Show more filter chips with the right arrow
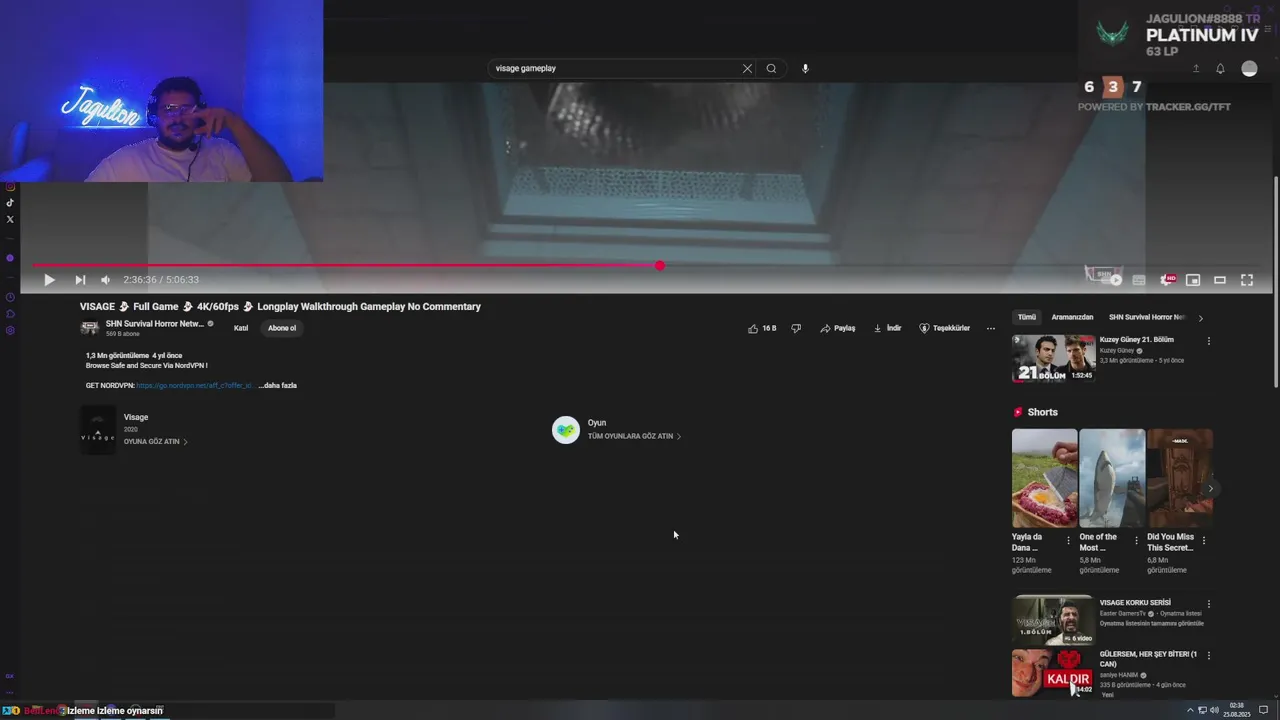Viewport: 1280px width, 720px height. pyautogui.click(x=1200, y=318)
